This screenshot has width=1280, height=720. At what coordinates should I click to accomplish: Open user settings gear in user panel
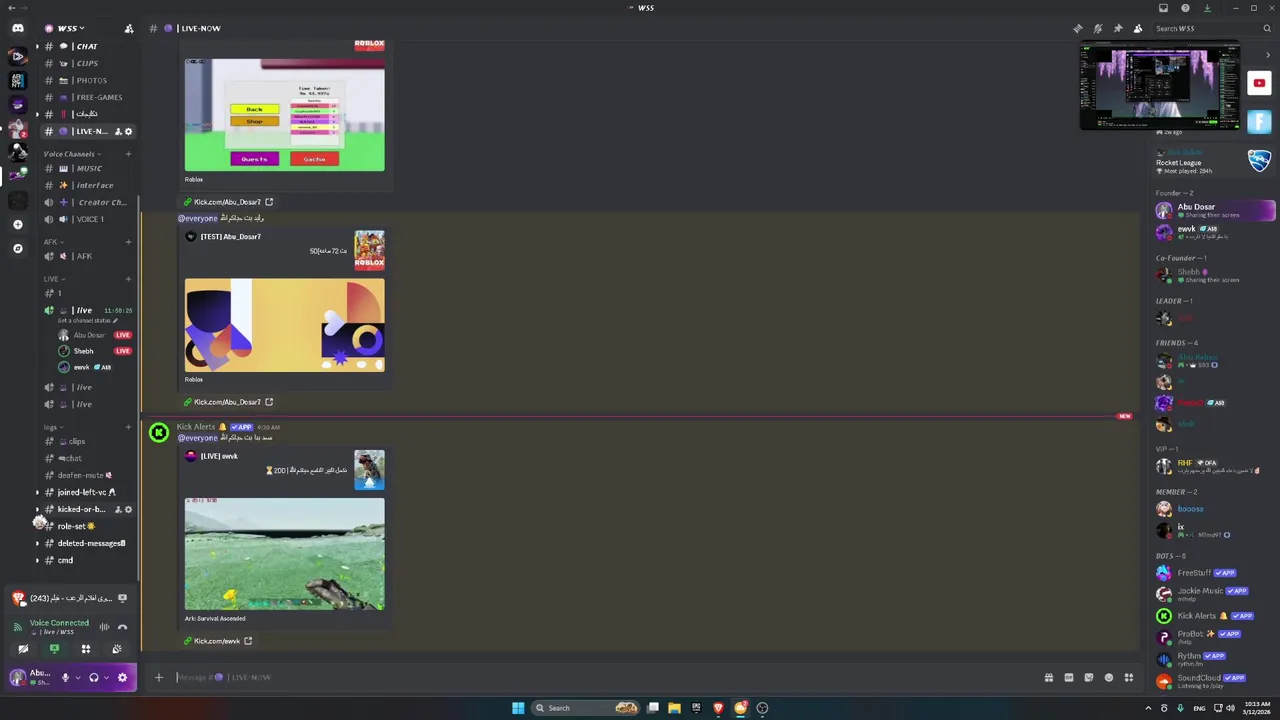[122, 678]
